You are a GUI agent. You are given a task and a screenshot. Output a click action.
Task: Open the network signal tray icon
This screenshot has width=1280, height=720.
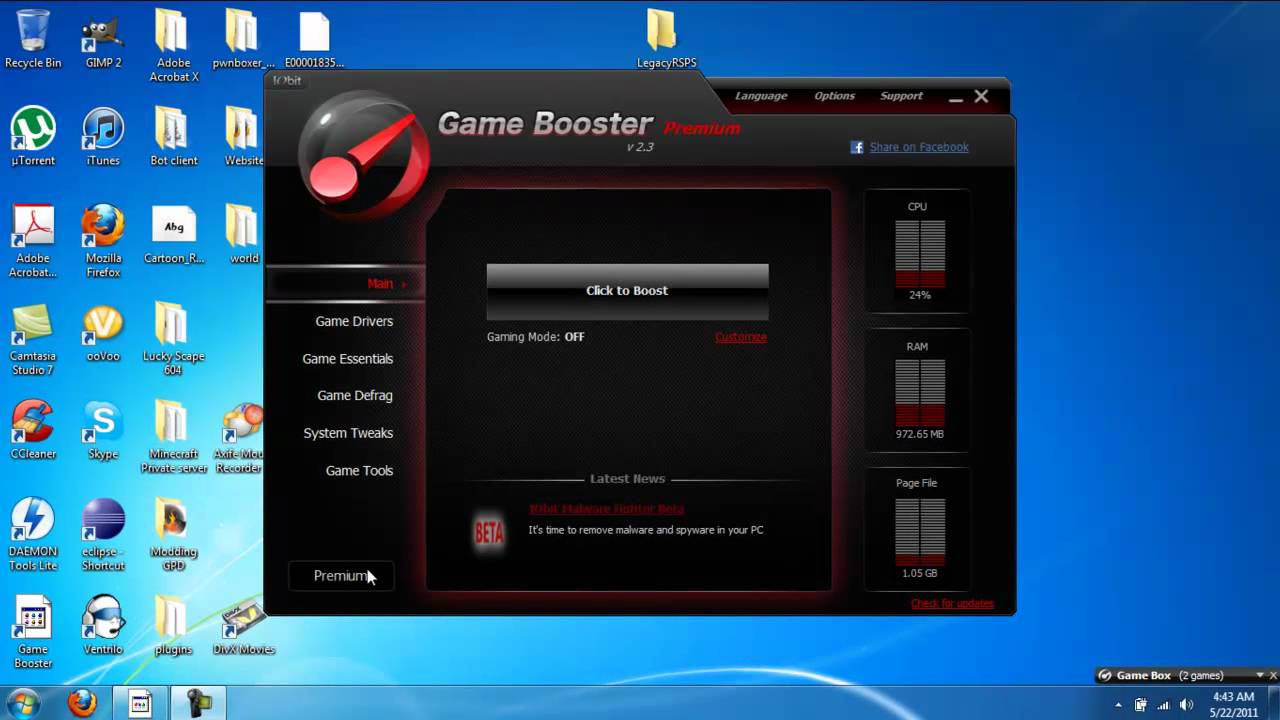click(x=1164, y=705)
